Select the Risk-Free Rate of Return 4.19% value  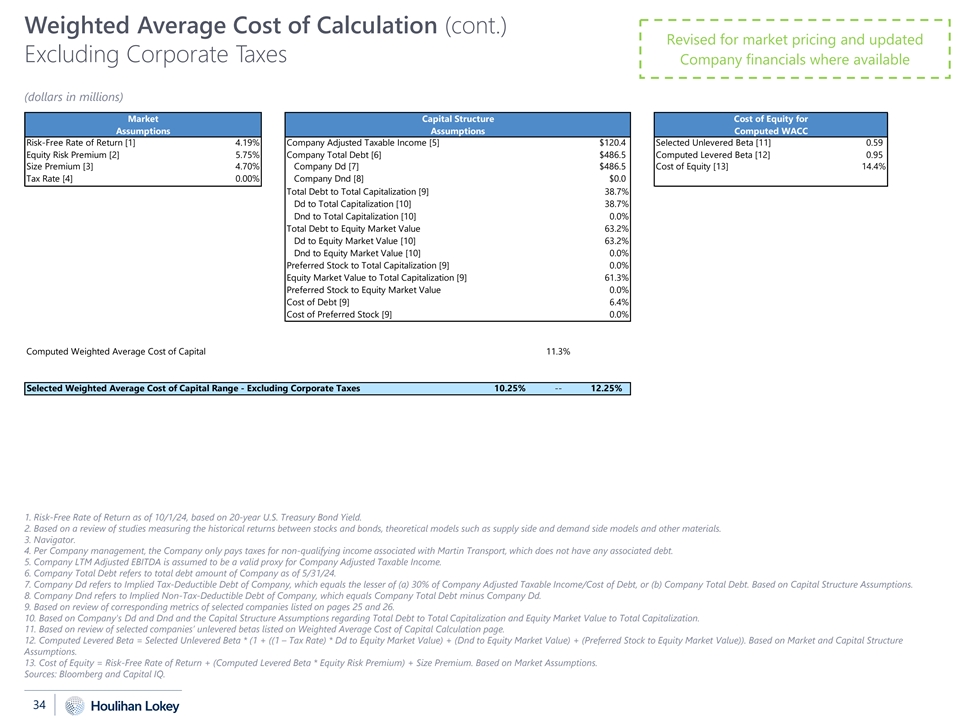[x=244, y=143]
